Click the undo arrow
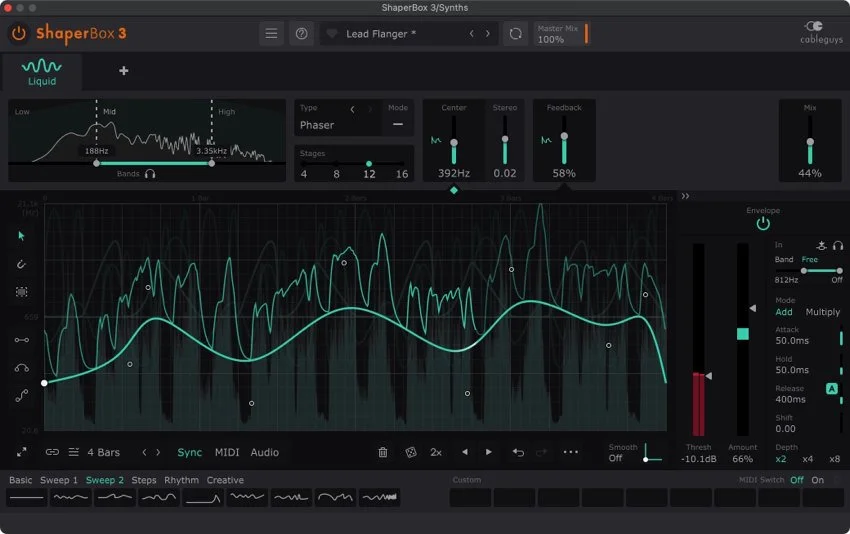 pos(518,452)
